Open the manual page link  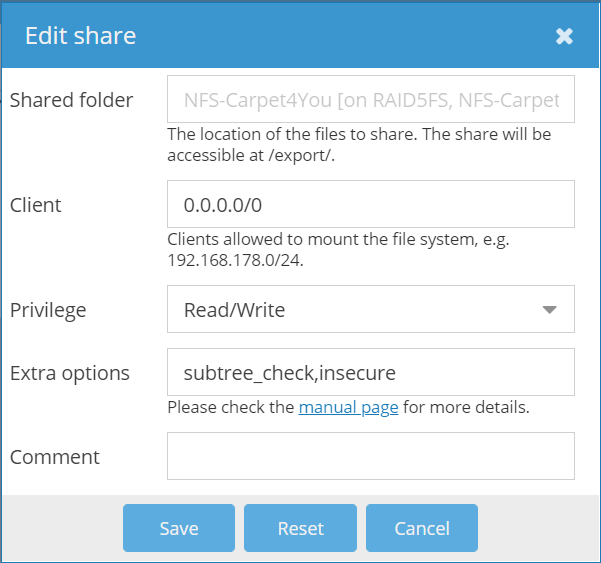(348, 407)
